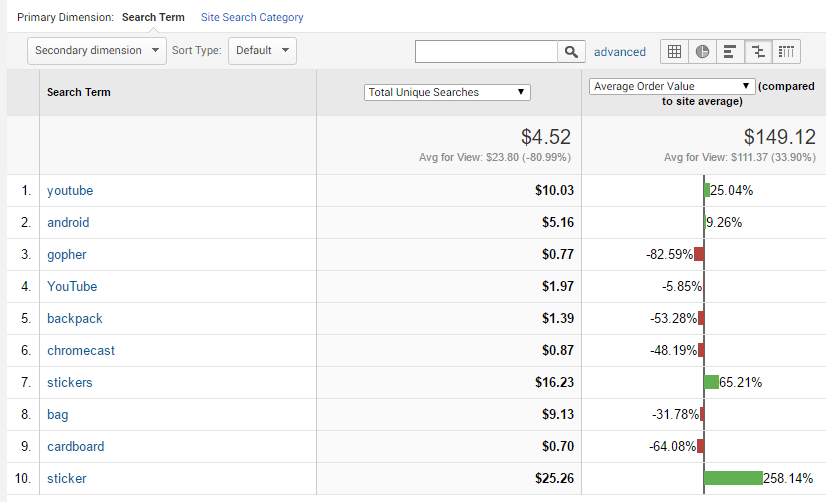
Task: Click the 65.21% green comparison bar
Action: point(711,382)
